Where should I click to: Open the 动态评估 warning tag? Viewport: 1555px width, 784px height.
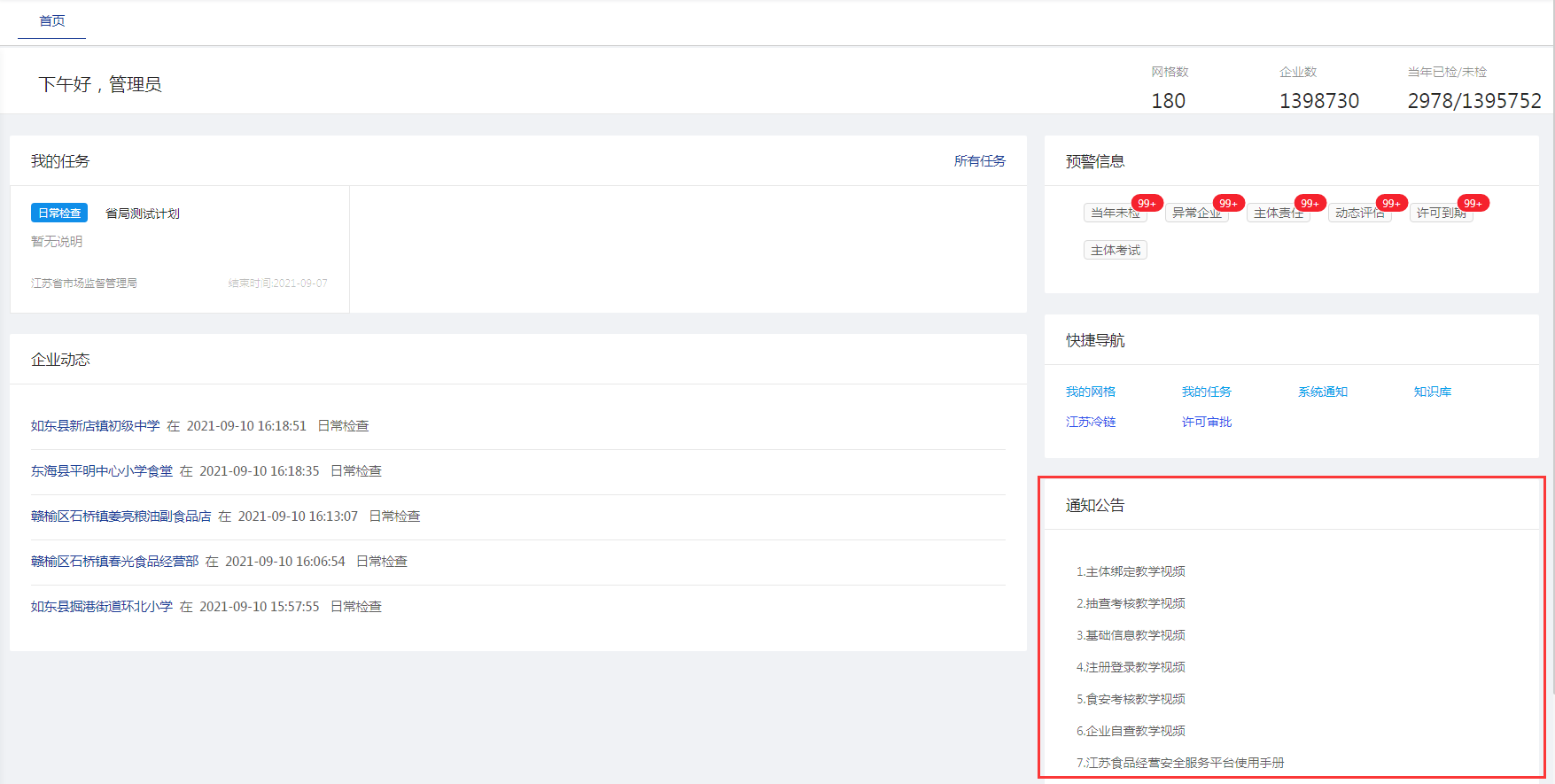[1357, 213]
